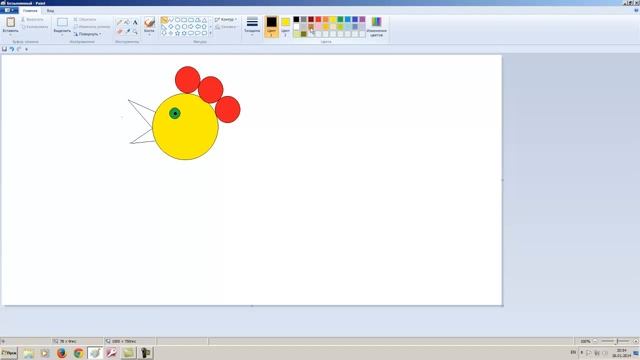Switch to the View ribbon tab
The height and width of the screenshot is (360, 640).
point(50,11)
